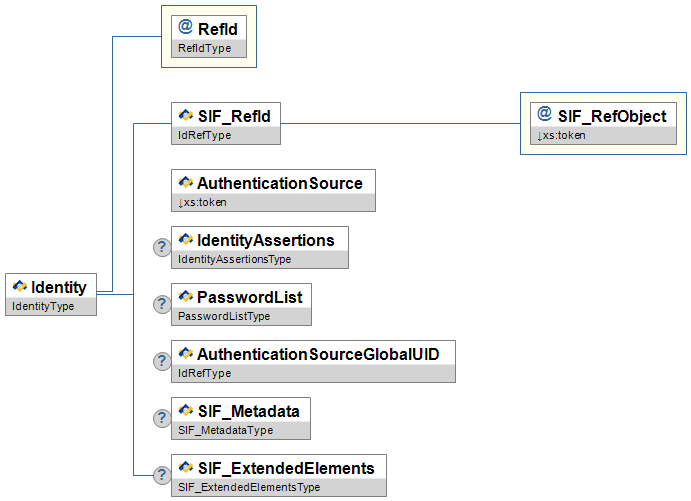Click the question mark beside PasswordList
The height and width of the screenshot is (501, 691).
(160, 304)
